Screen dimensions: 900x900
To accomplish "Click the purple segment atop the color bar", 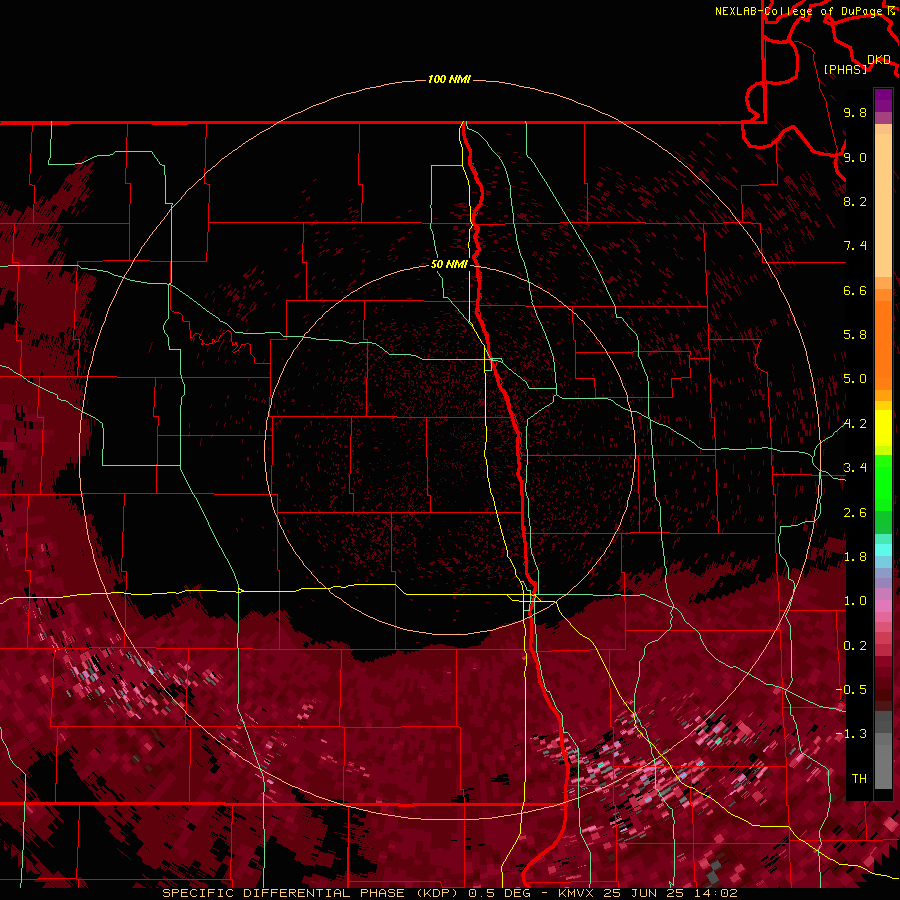I will coord(883,100).
